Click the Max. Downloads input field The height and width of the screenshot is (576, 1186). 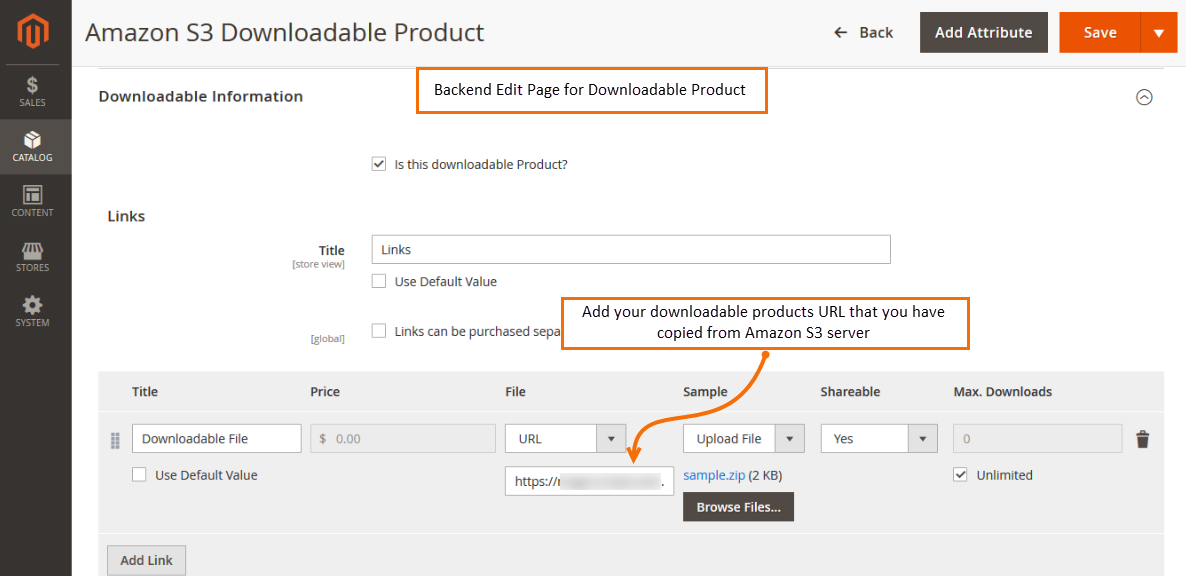[1038, 438]
